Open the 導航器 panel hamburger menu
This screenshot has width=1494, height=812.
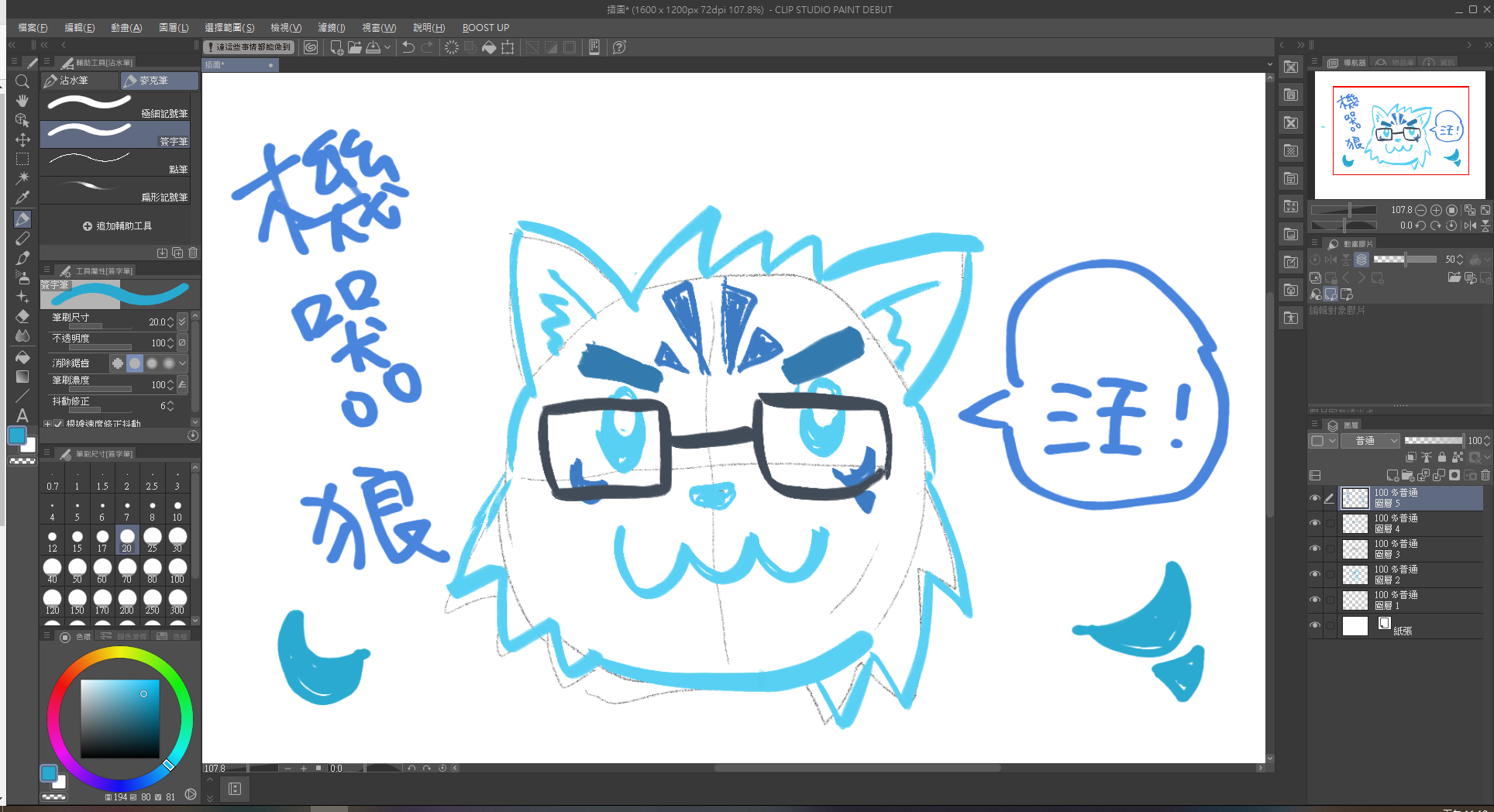[1314, 61]
